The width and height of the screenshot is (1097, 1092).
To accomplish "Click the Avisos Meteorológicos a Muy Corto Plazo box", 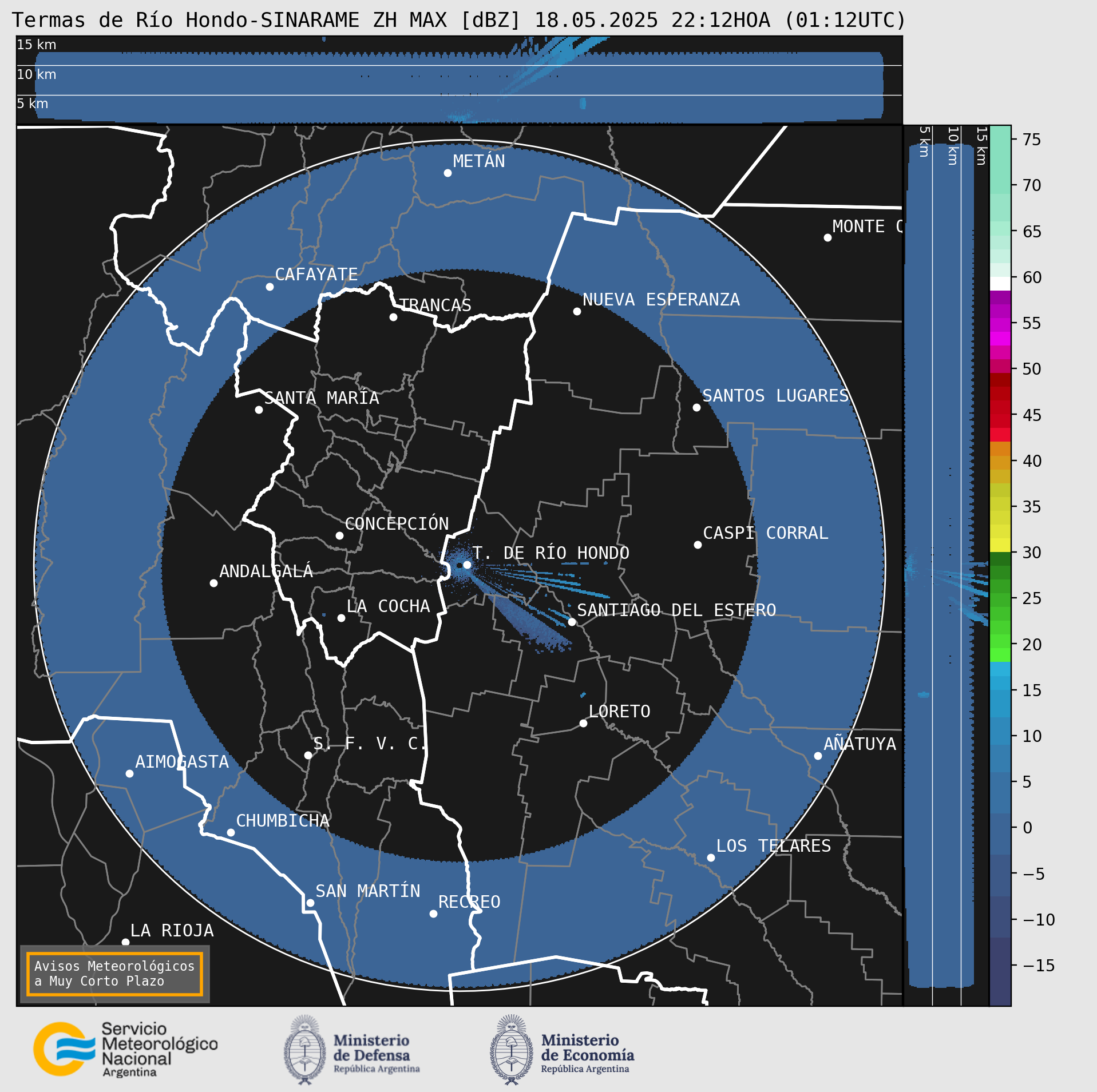I will pos(114,974).
